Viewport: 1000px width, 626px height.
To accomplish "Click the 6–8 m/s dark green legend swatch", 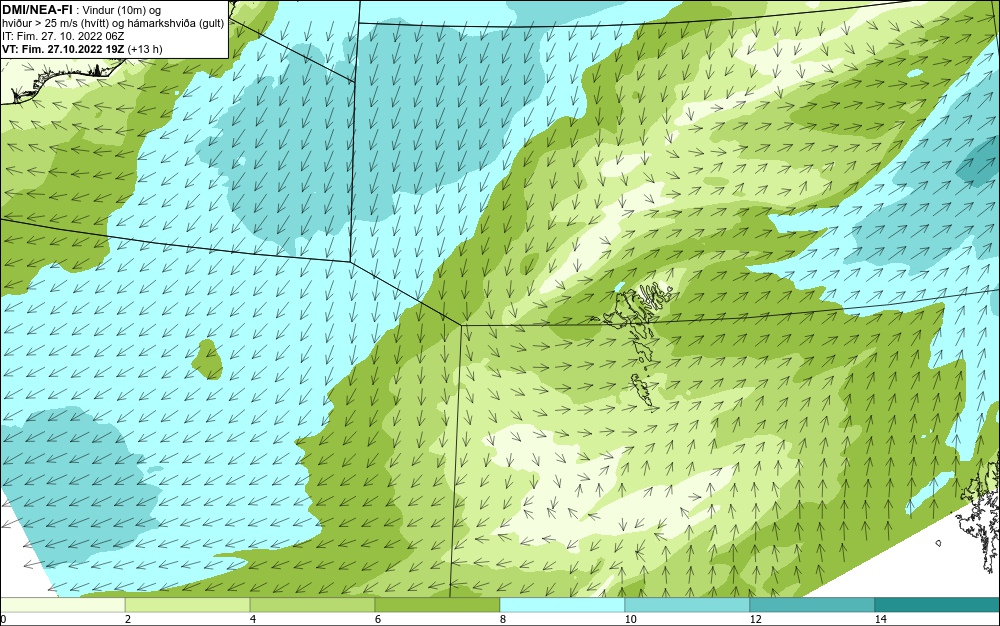I will (438, 605).
